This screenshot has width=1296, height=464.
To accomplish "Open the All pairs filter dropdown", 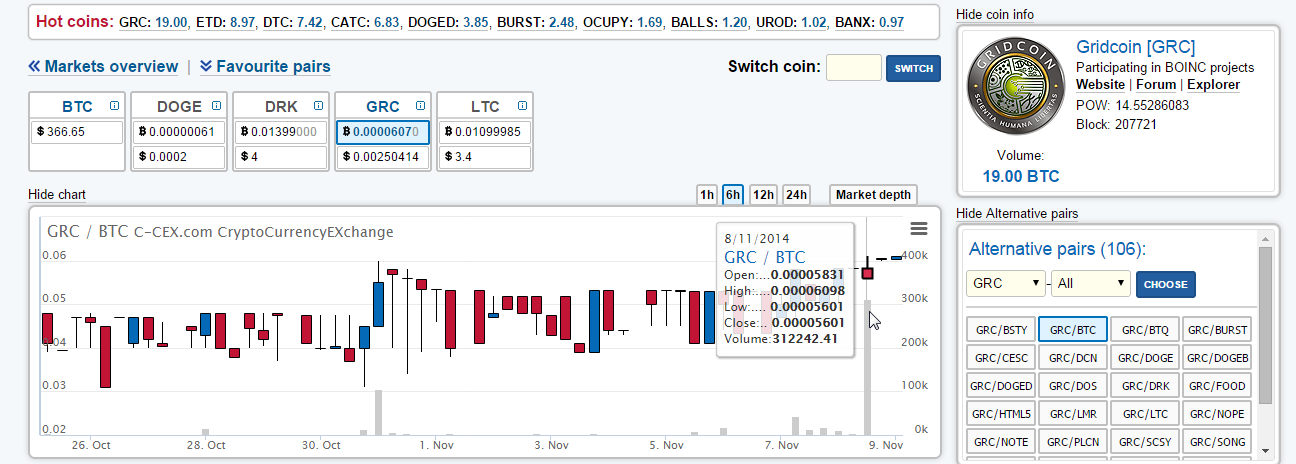I will pos(1090,283).
